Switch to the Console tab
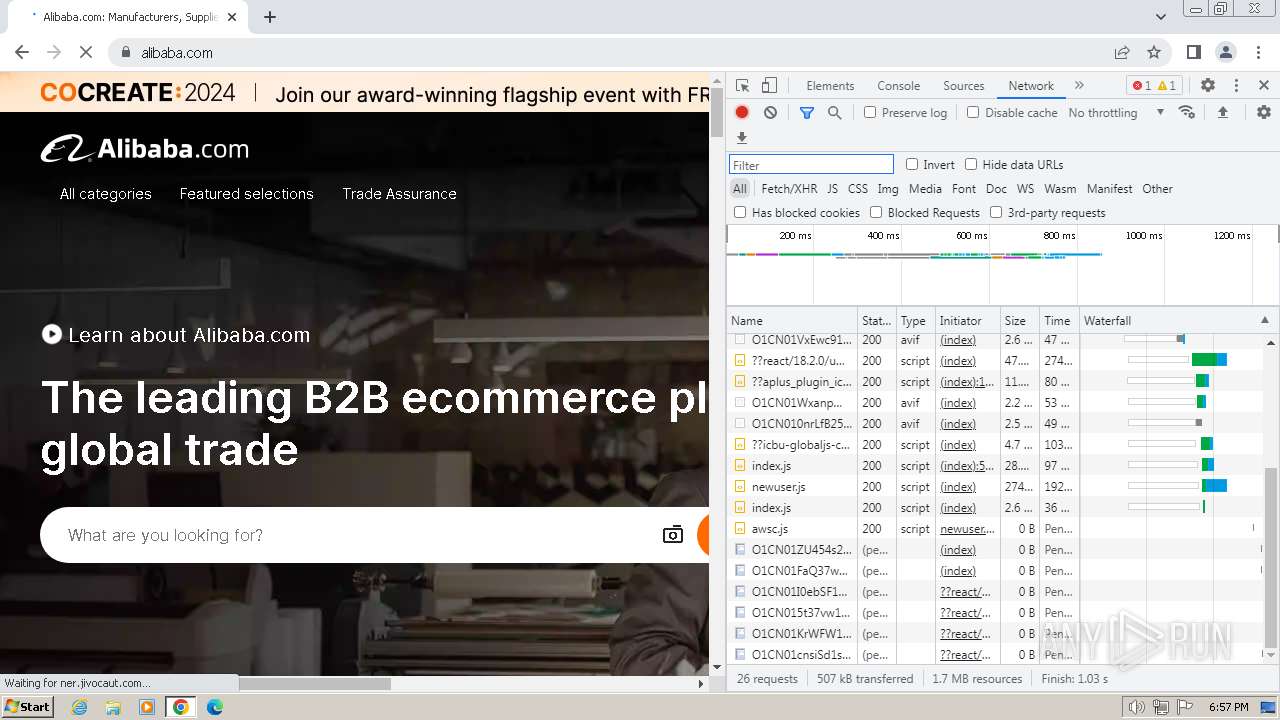Viewport: 1280px width, 720px height. 898,86
